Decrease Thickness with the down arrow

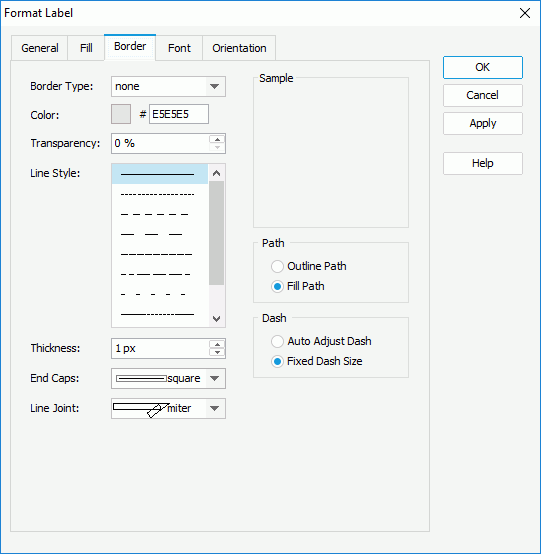click(x=217, y=353)
